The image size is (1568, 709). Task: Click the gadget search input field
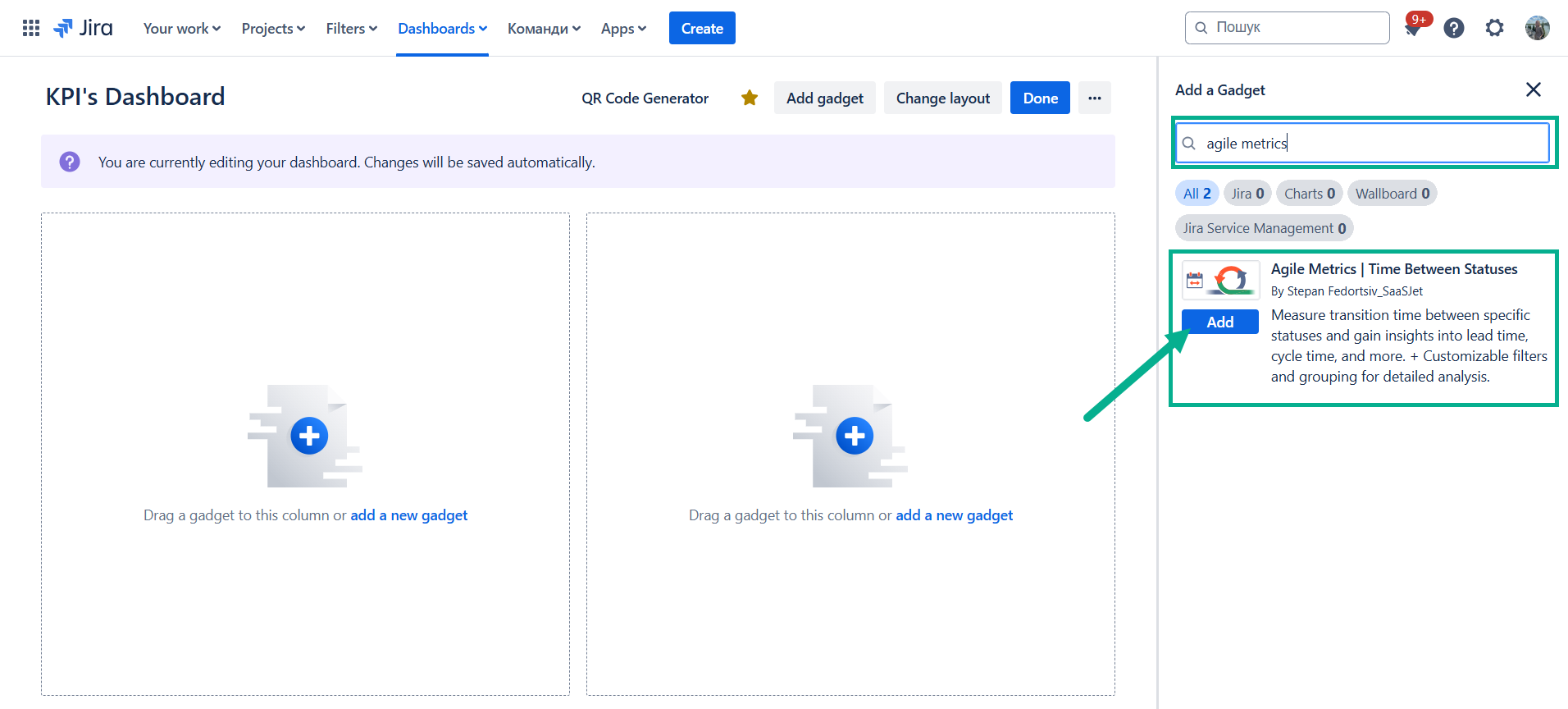point(1370,144)
